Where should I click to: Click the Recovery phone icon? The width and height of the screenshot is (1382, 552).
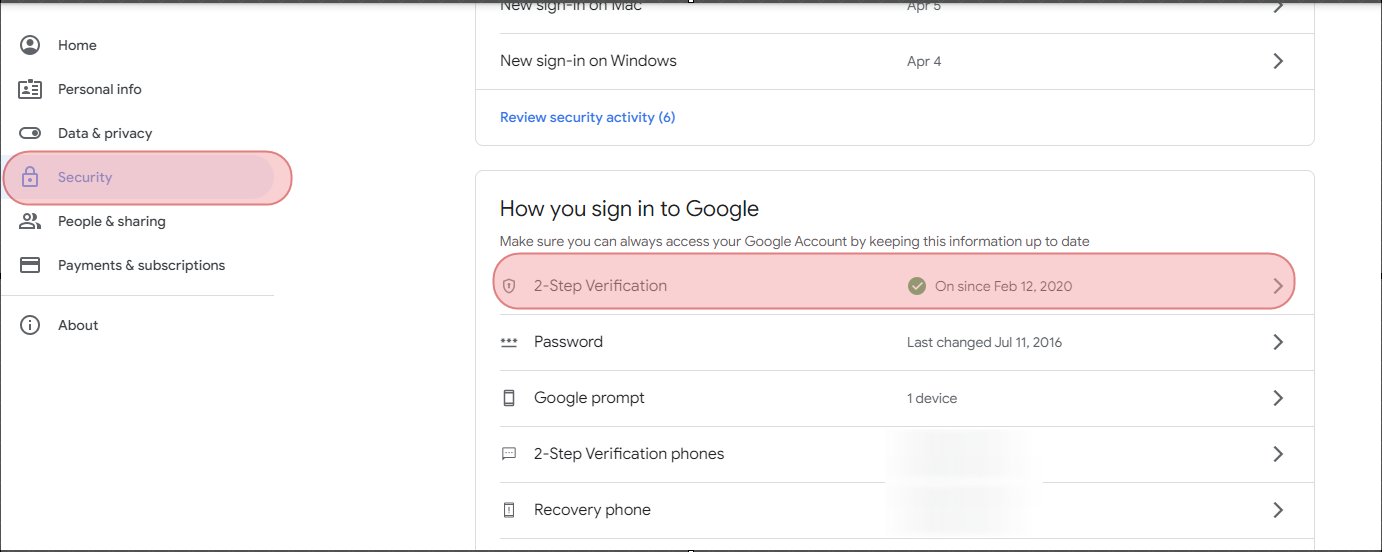tap(509, 510)
